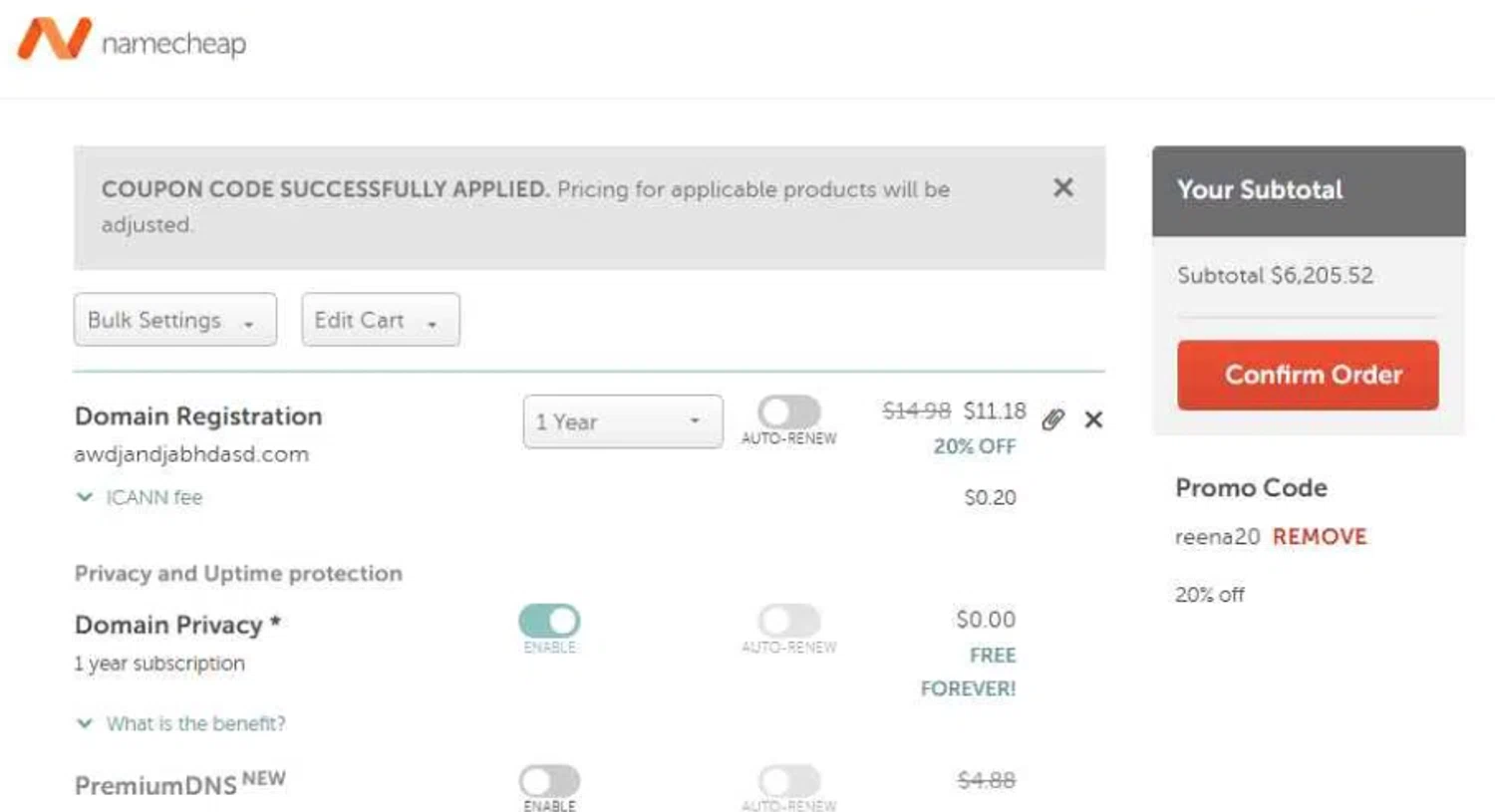Expand the ICANN fee chevron

pos(85,497)
